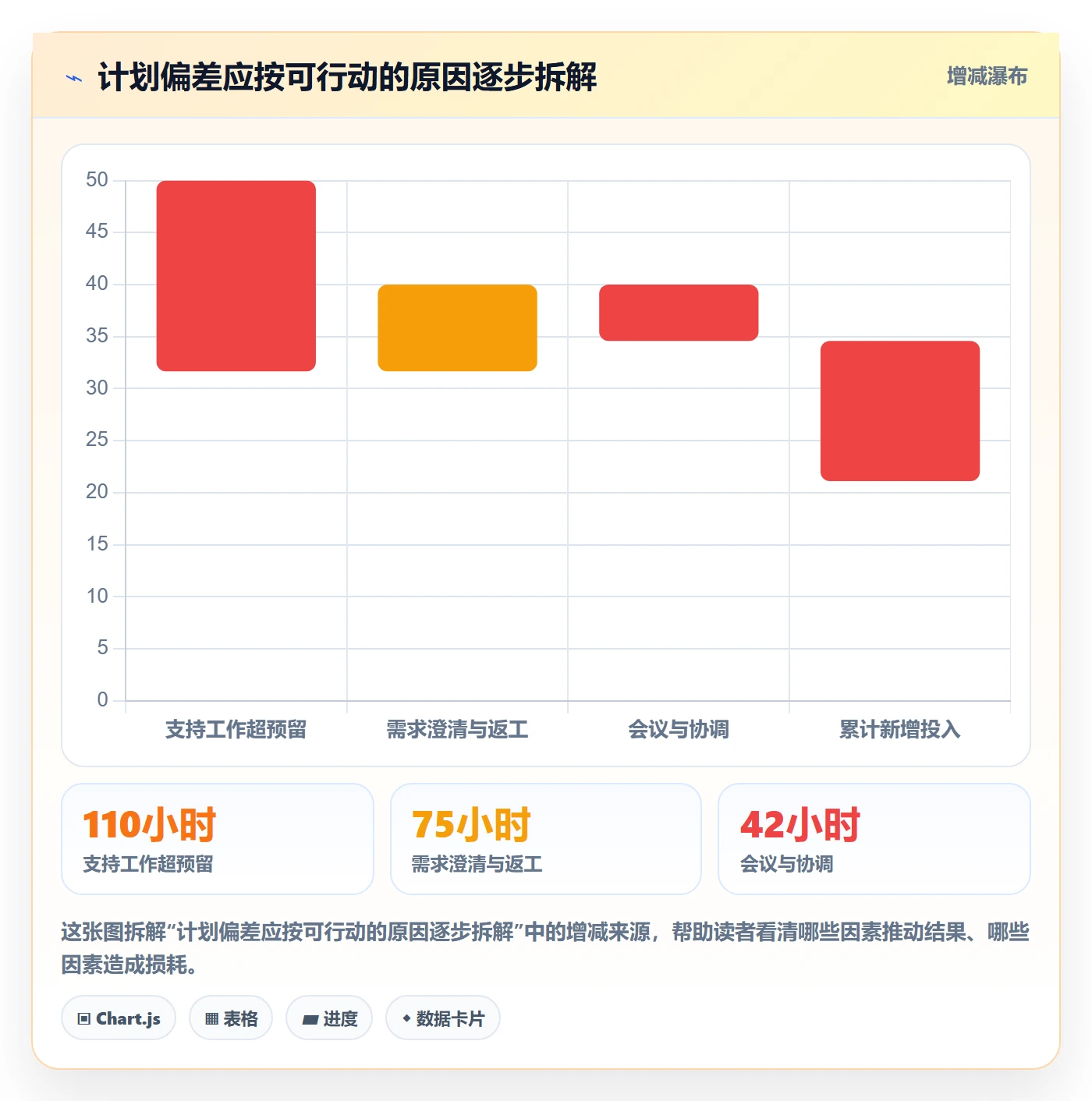Click the 增减瀑布 label in the header
This screenshot has height=1101, width=1092.
click(x=987, y=76)
